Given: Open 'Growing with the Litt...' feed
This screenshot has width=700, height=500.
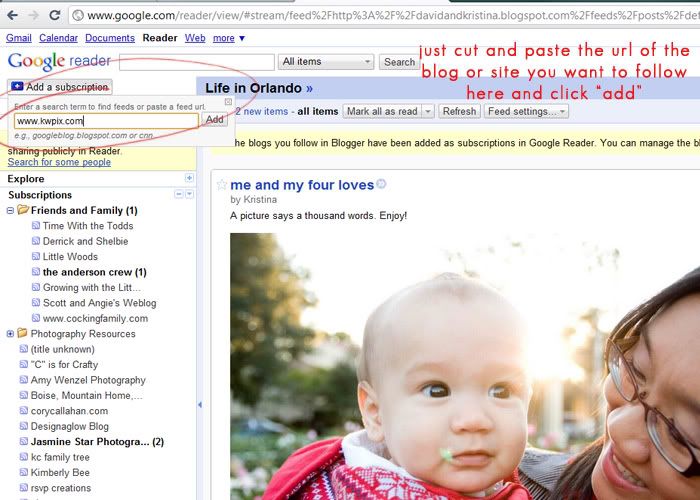Looking at the screenshot, I should (x=92, y=288).
